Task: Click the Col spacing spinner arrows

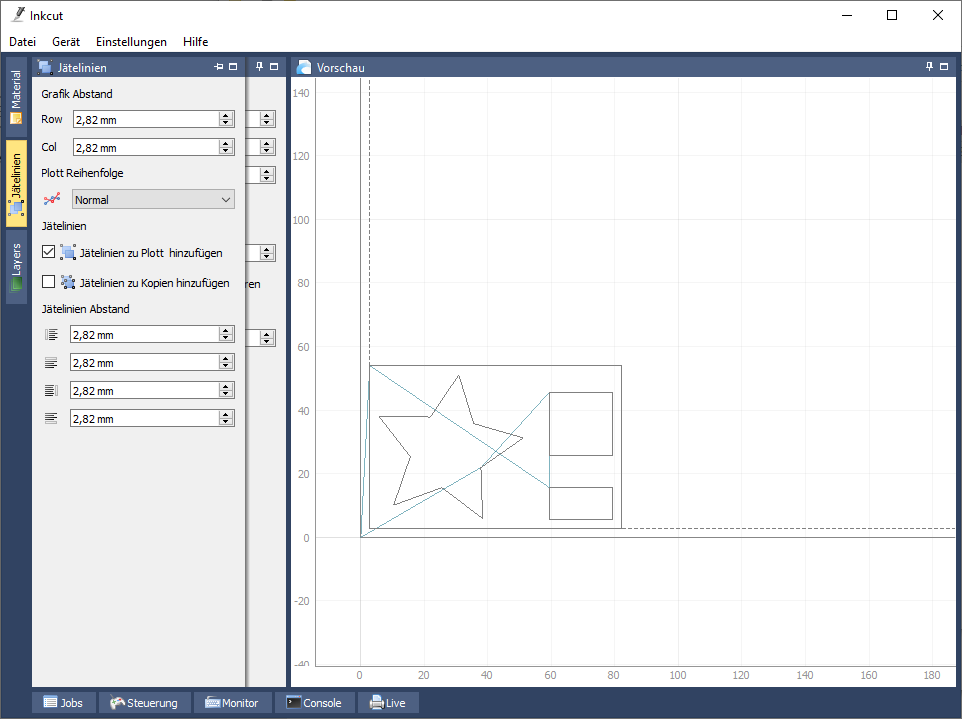Action: point(226,147)
